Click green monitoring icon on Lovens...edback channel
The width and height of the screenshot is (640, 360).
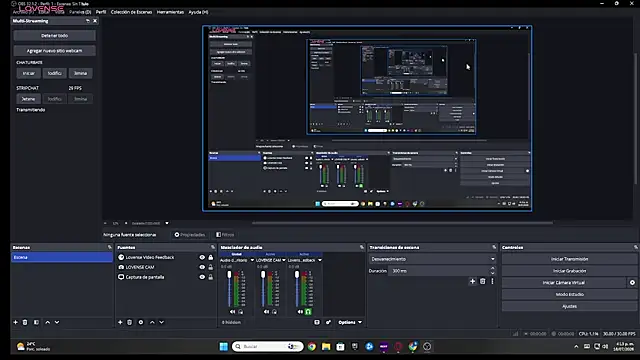308,312
